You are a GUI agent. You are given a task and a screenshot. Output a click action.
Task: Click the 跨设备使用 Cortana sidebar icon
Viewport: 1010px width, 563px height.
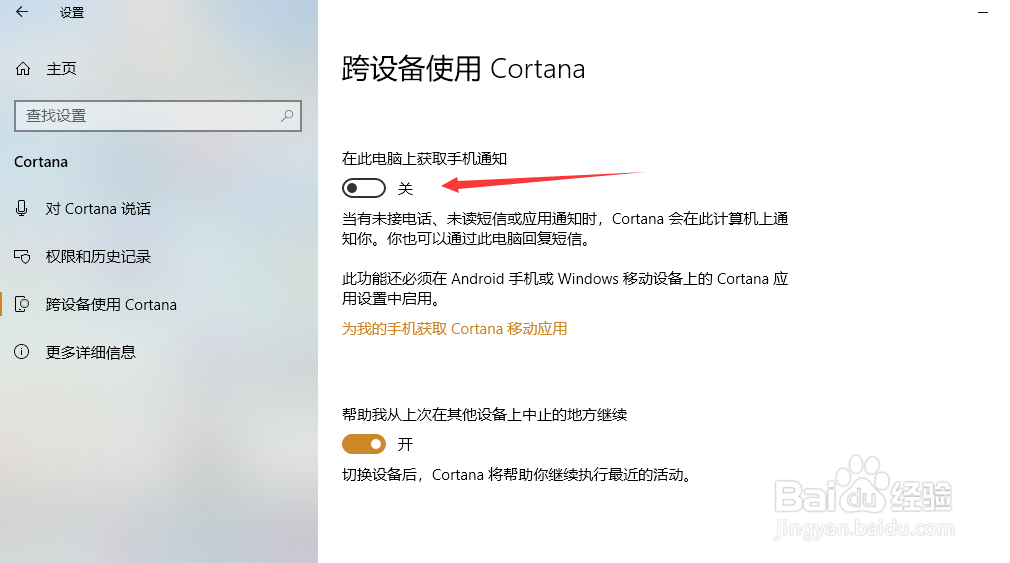pos(22,304)
